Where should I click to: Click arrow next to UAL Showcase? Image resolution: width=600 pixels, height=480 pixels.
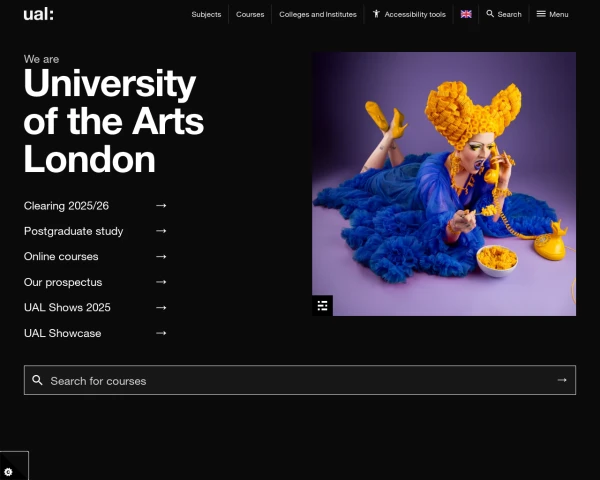[161, 333]
